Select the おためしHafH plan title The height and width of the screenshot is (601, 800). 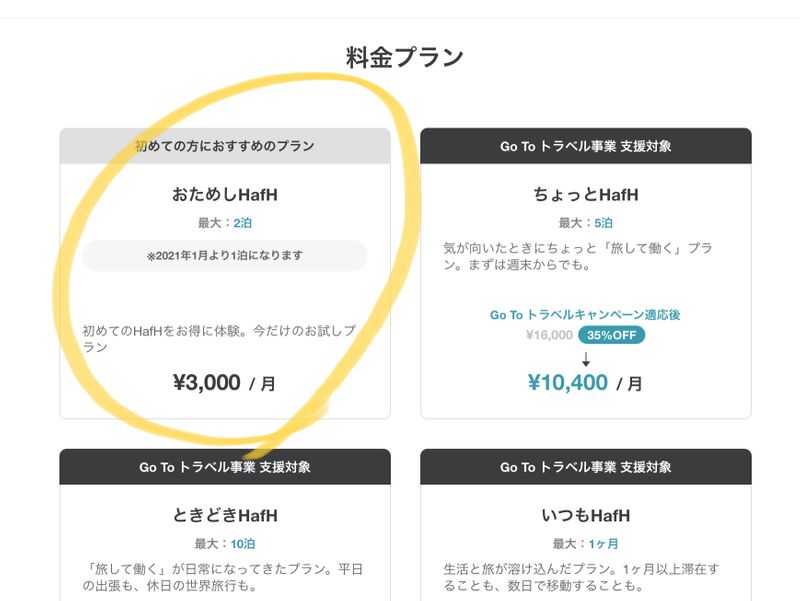(225, 194)
